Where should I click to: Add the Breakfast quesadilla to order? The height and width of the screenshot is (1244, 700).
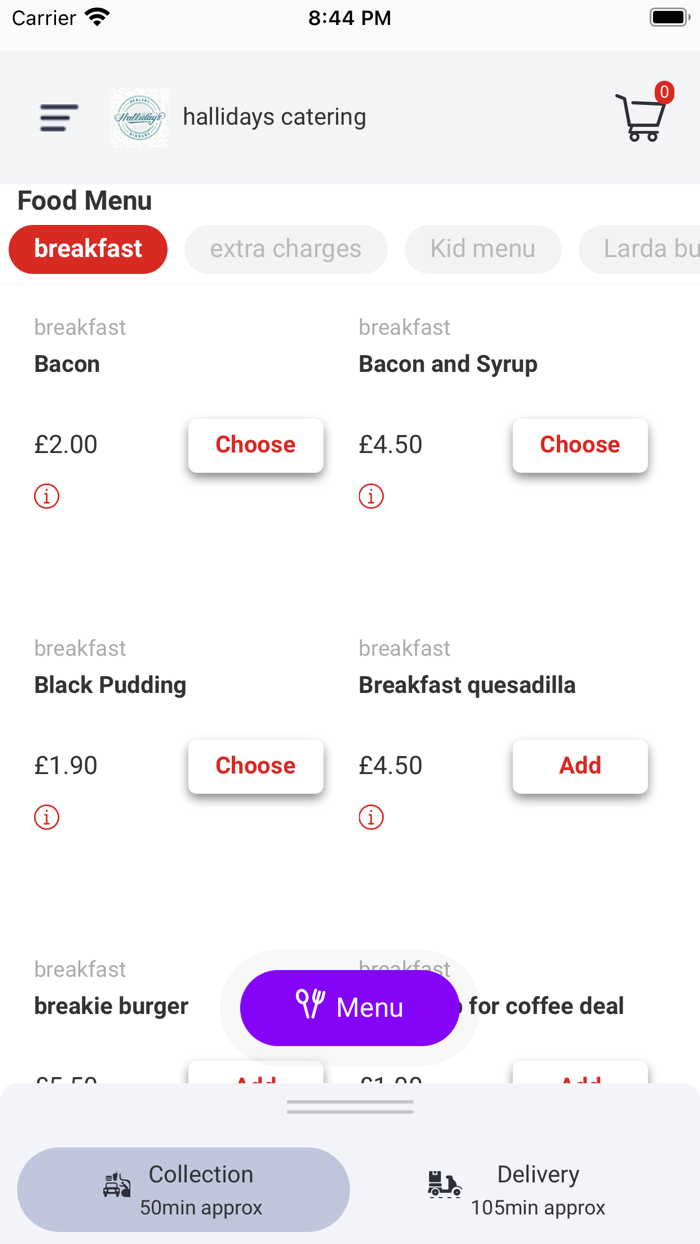click(x=580, y=766)
